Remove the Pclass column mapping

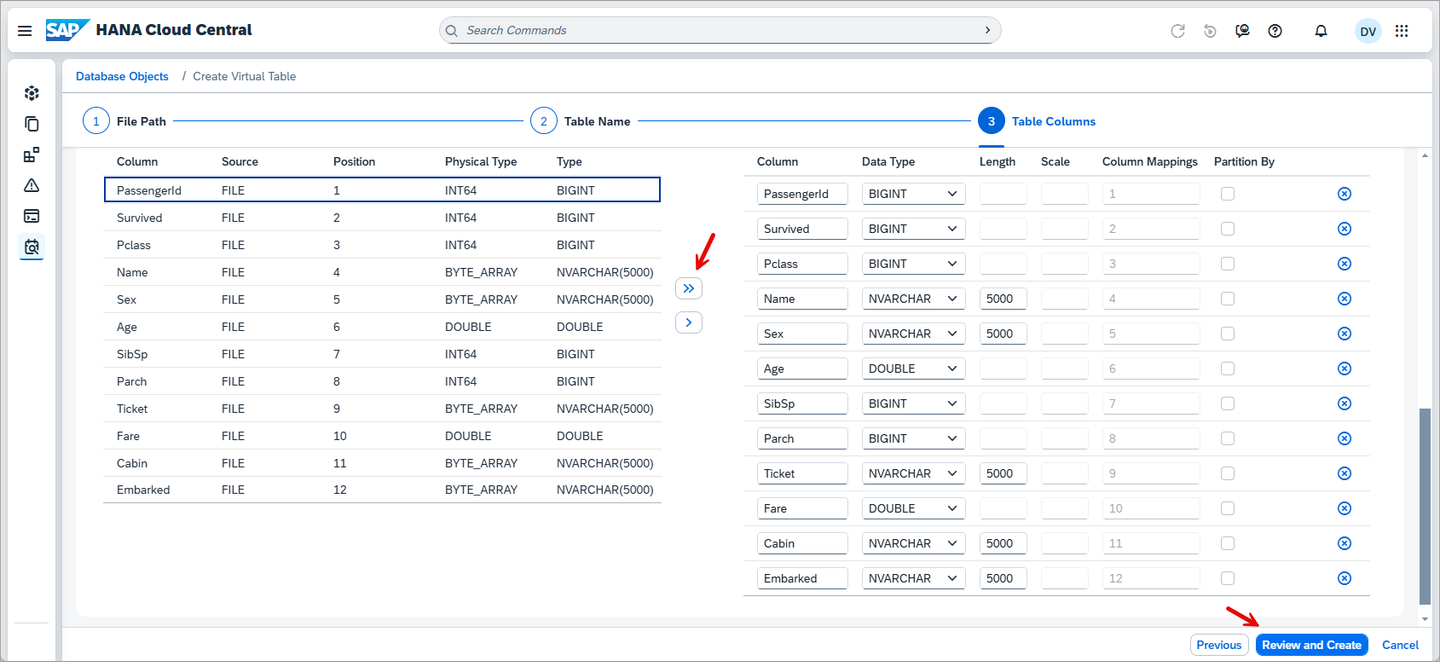pos(1344,264)
